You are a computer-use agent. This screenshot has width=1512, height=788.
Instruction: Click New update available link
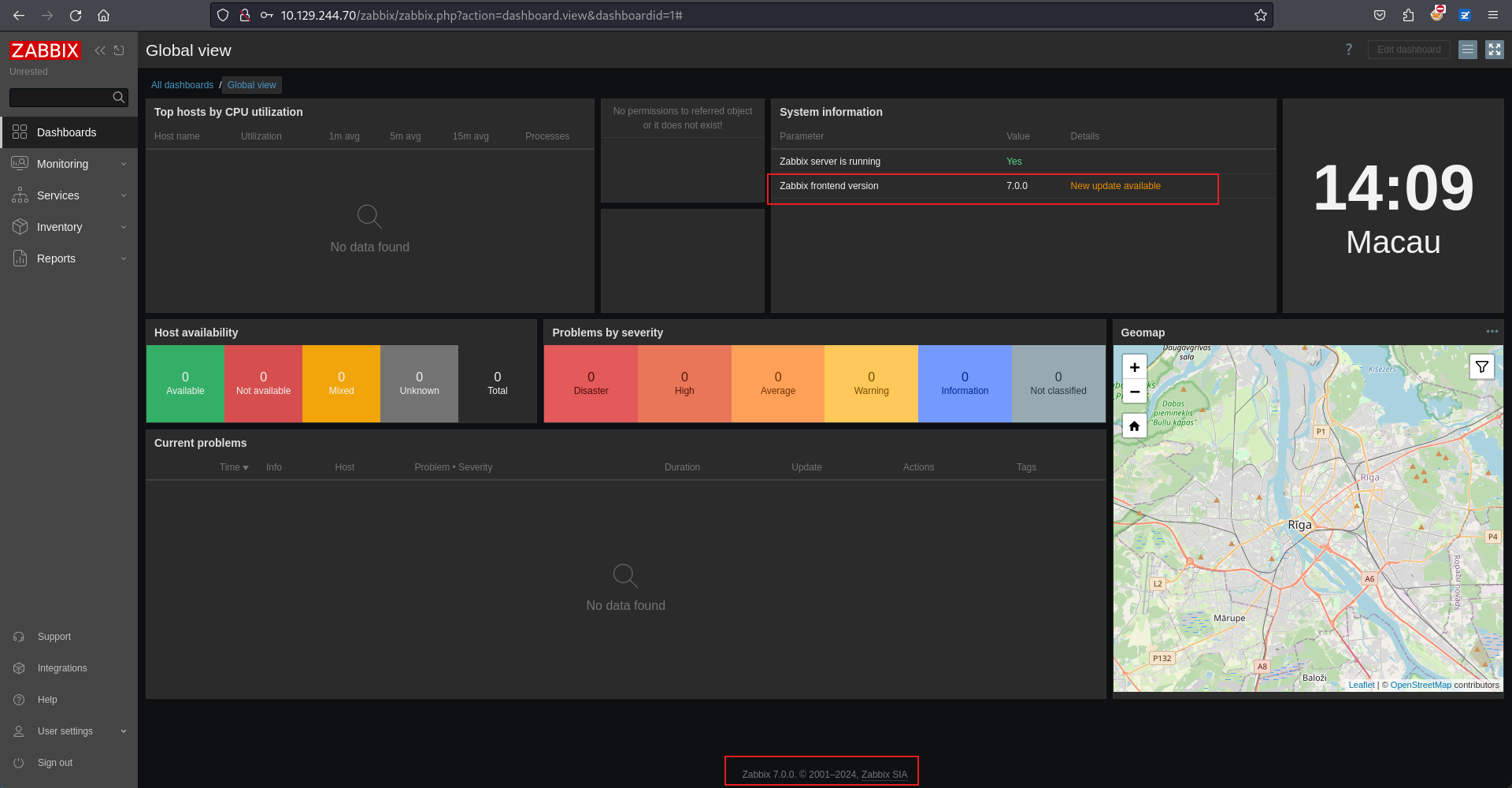coord(1115,186)
